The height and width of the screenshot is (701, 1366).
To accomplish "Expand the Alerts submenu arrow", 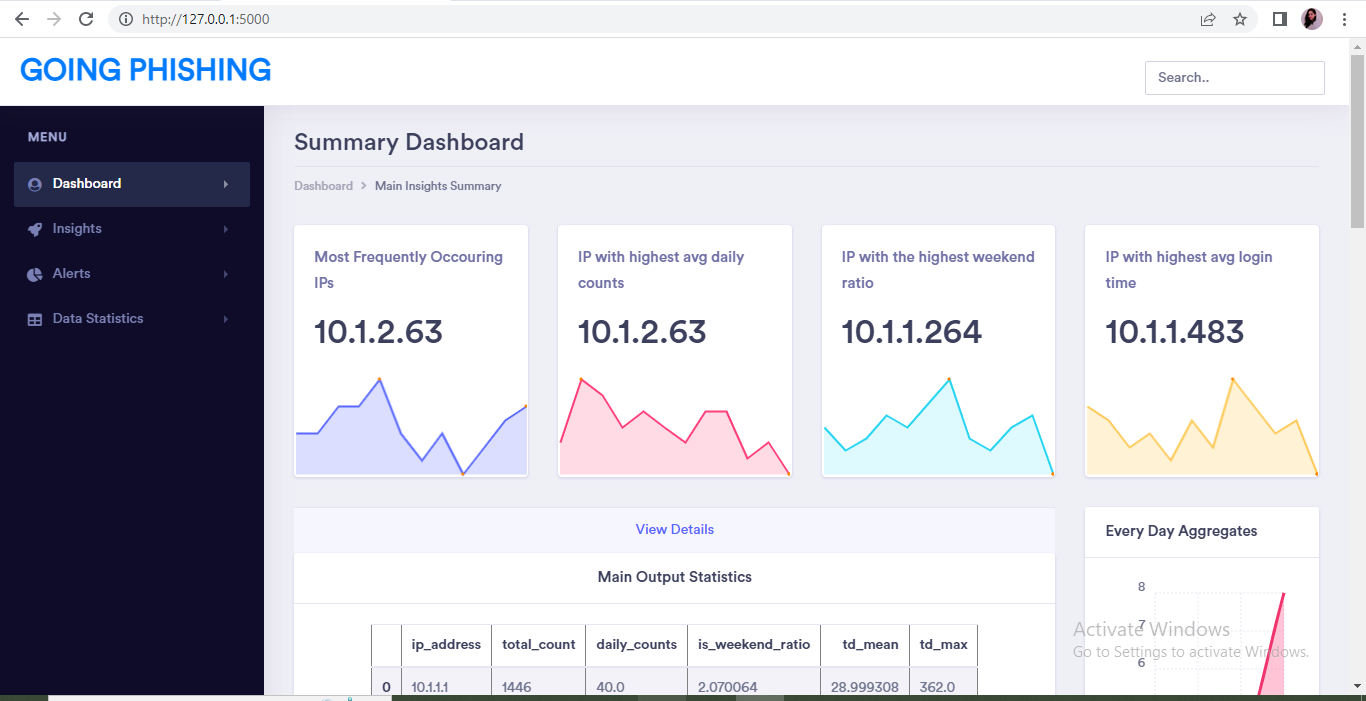I will coord(226,274).
